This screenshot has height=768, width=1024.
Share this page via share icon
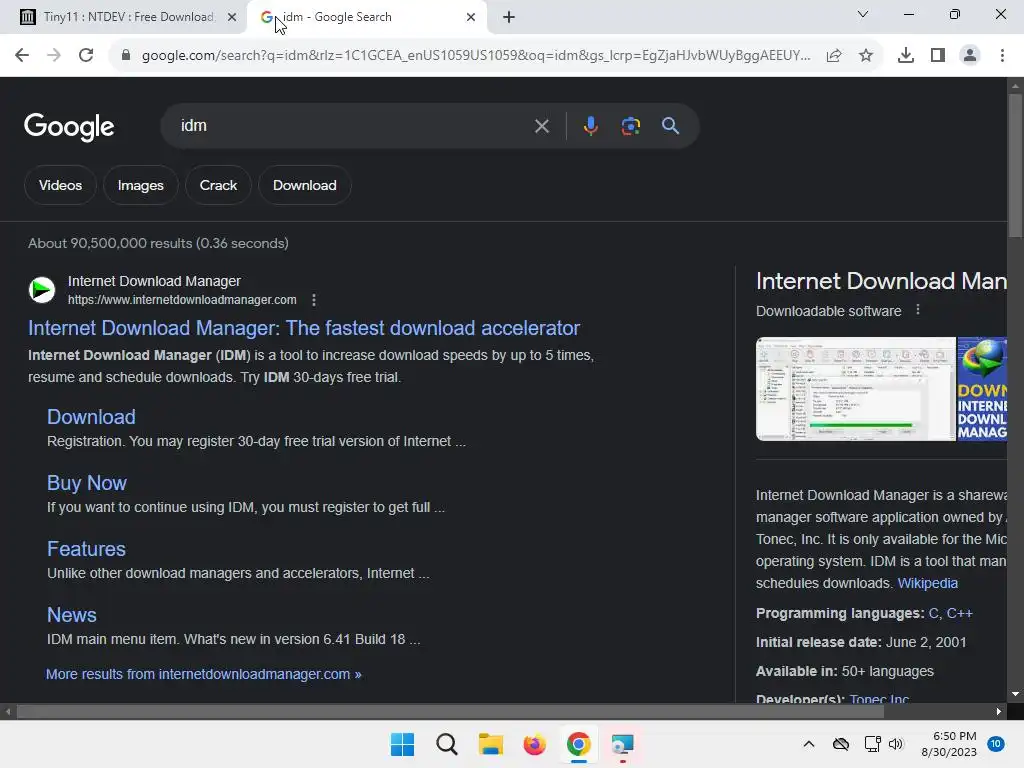tap(834, 56)
